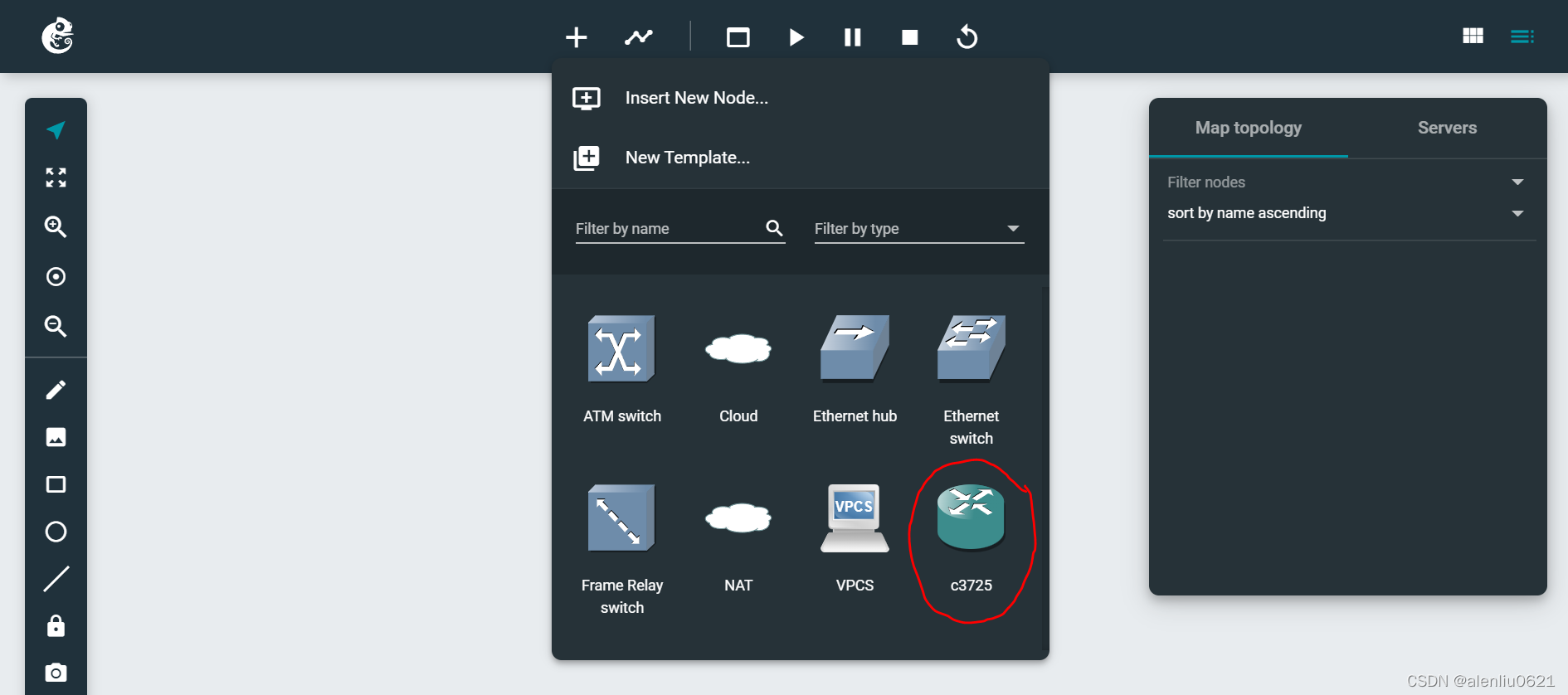The width and height of the screenshot is (1568, 695).
Task: Select the pointer navigation tool
Action: pyautogui.click(x=56, y=129)
